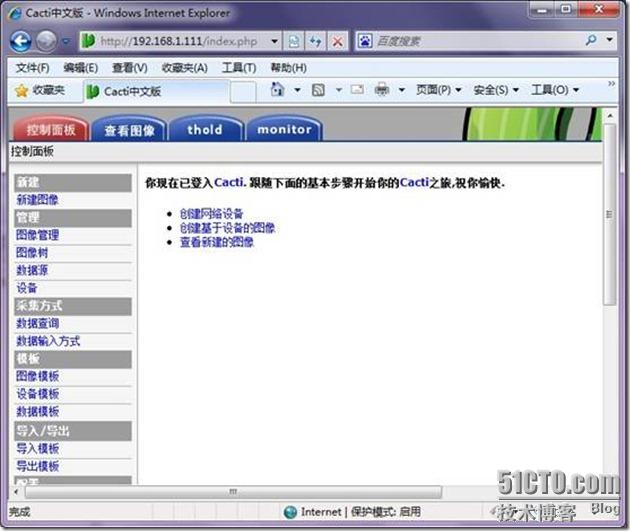This screenshot has width=630, height=531.
Task: Expand the Home button dropdown arrow
Action: [x=297, y=90]
